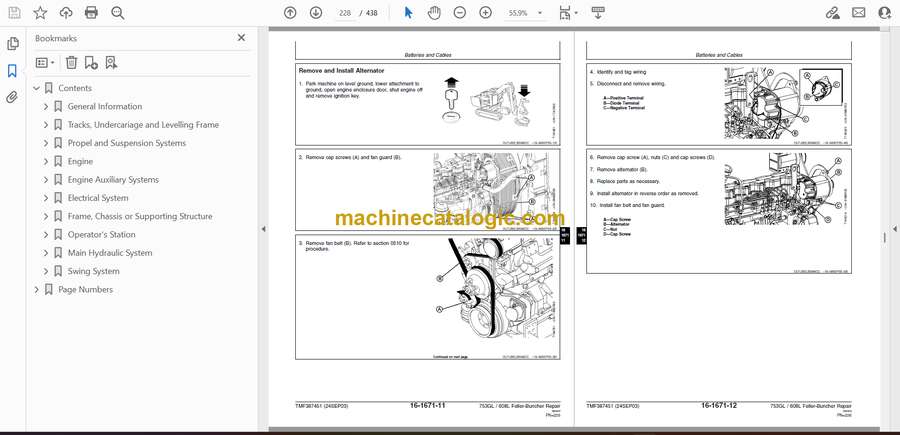900x435 pixels.
Task: Go to previous page arrow
Action: (290, 13)
